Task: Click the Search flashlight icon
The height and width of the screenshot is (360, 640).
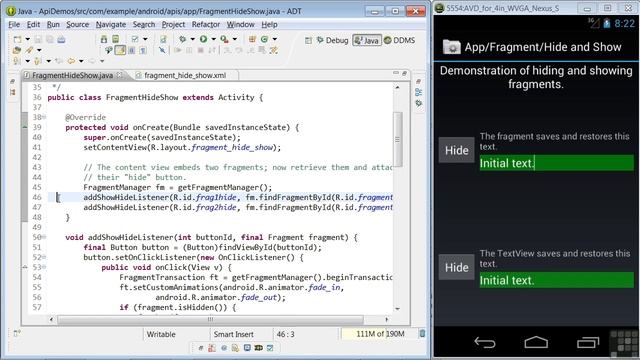Action: point(29,50)
